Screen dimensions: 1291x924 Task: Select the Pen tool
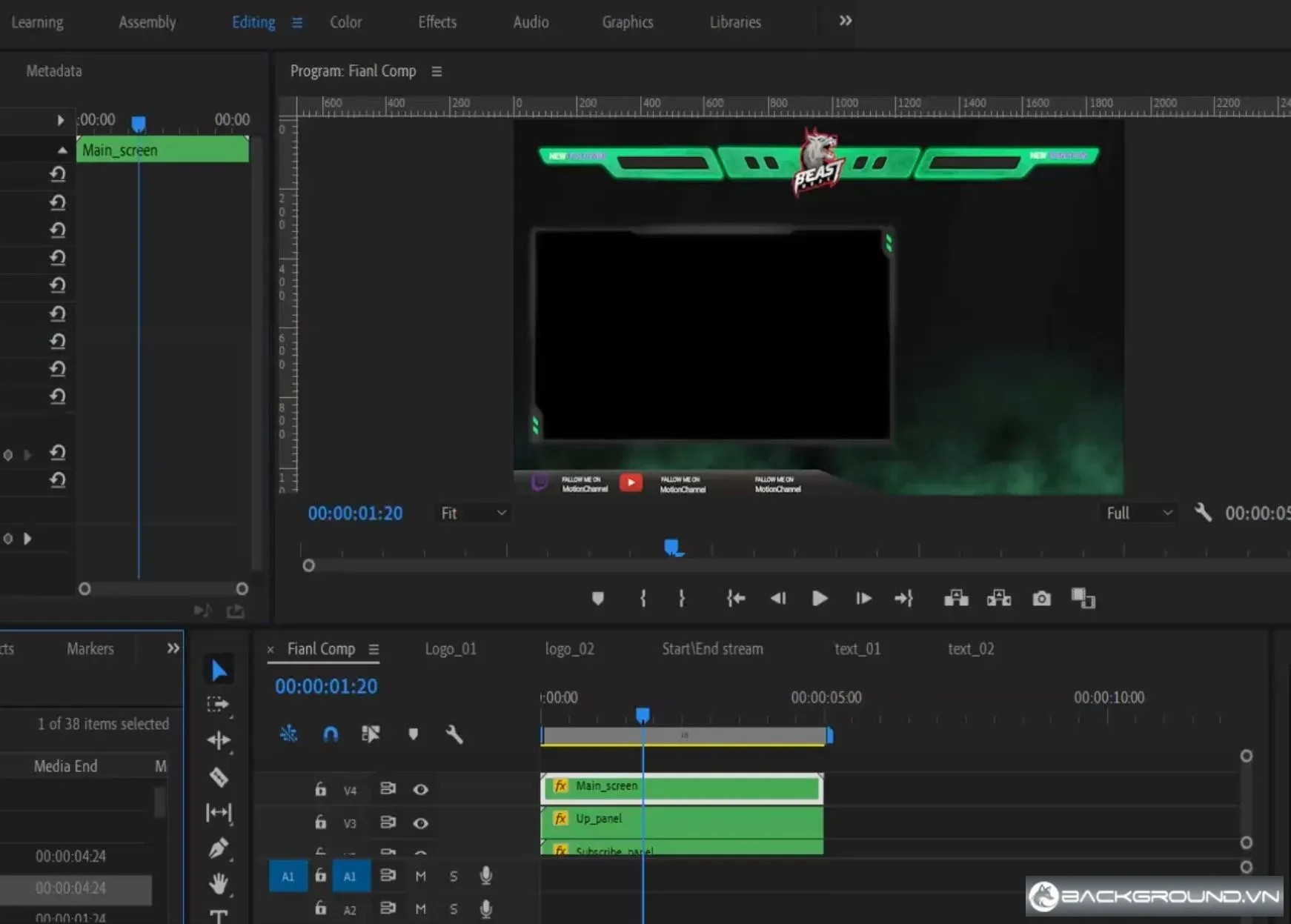(219, 848)
